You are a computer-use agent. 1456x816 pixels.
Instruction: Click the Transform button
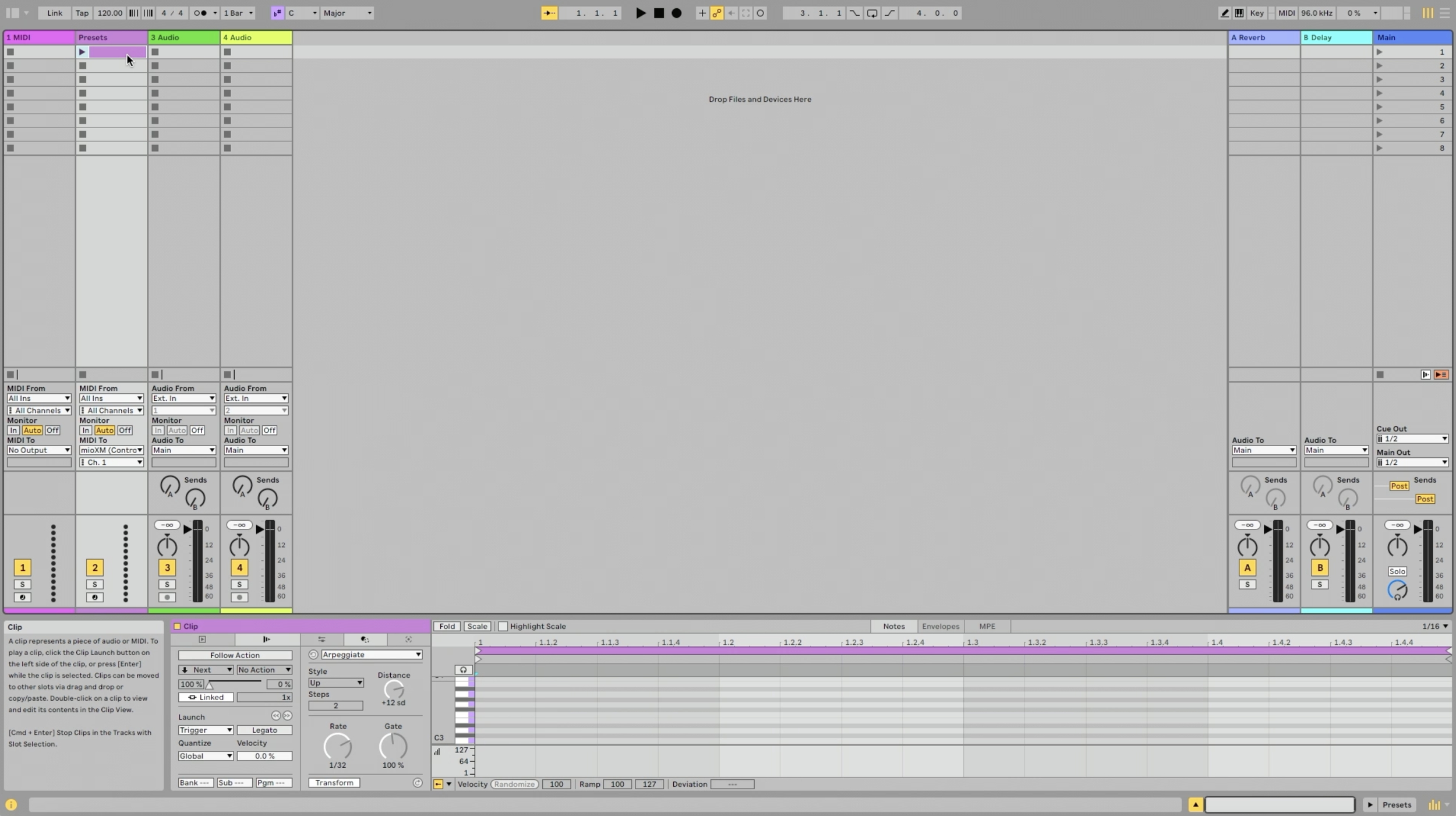[x=334, y=783]
